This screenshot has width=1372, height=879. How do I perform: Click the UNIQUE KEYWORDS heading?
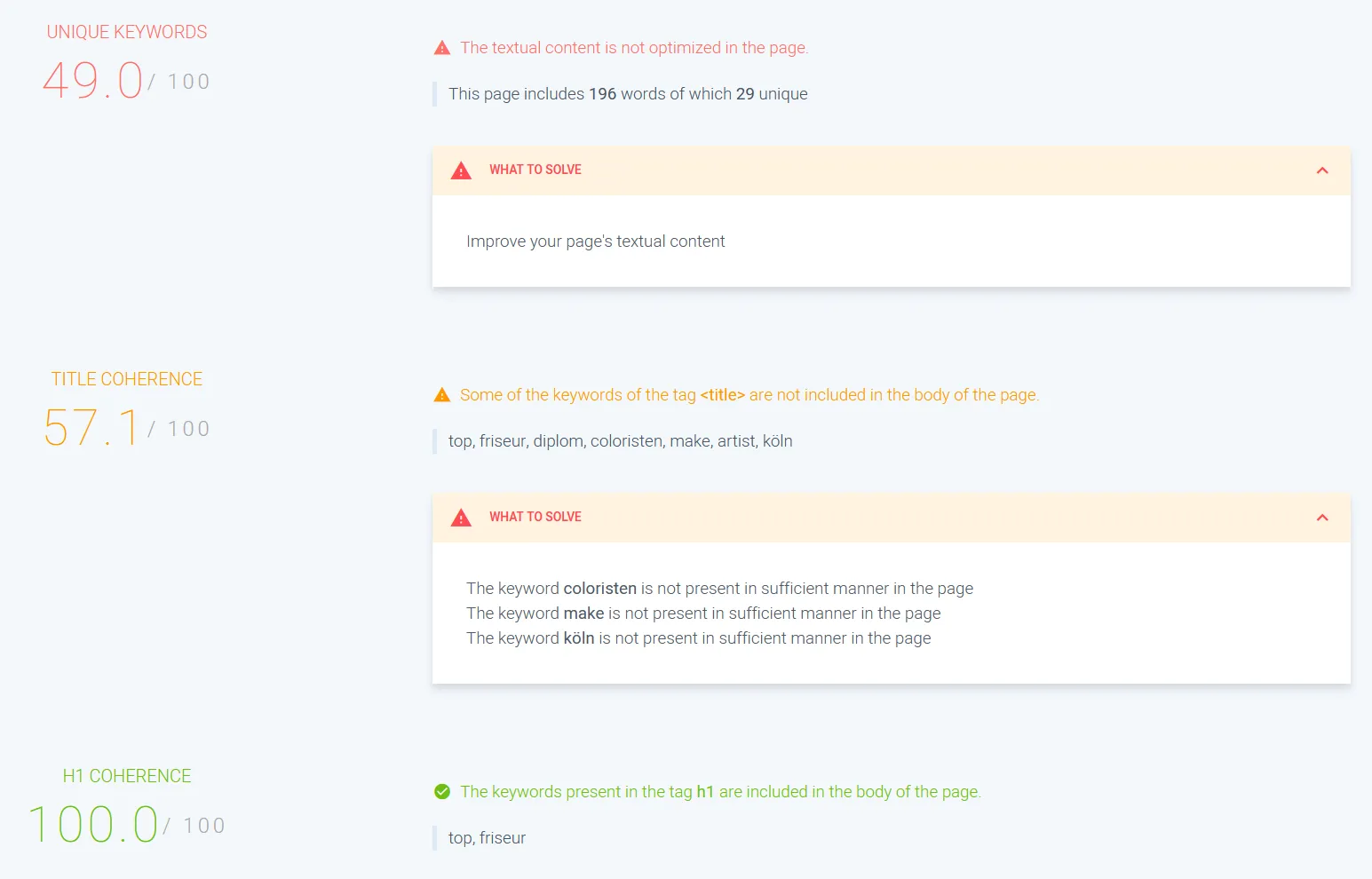[127, 32]
